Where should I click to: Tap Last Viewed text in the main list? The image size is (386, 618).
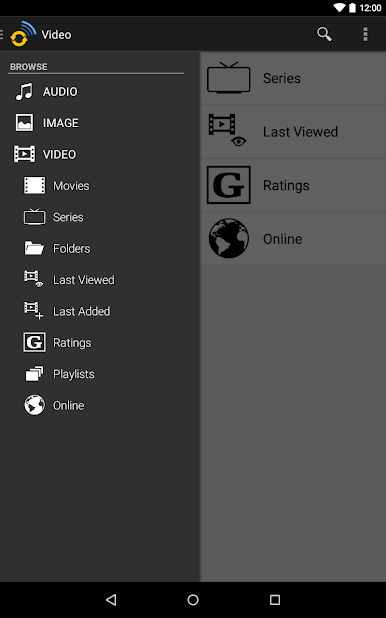pyautogui.click(x=300, y=132)
